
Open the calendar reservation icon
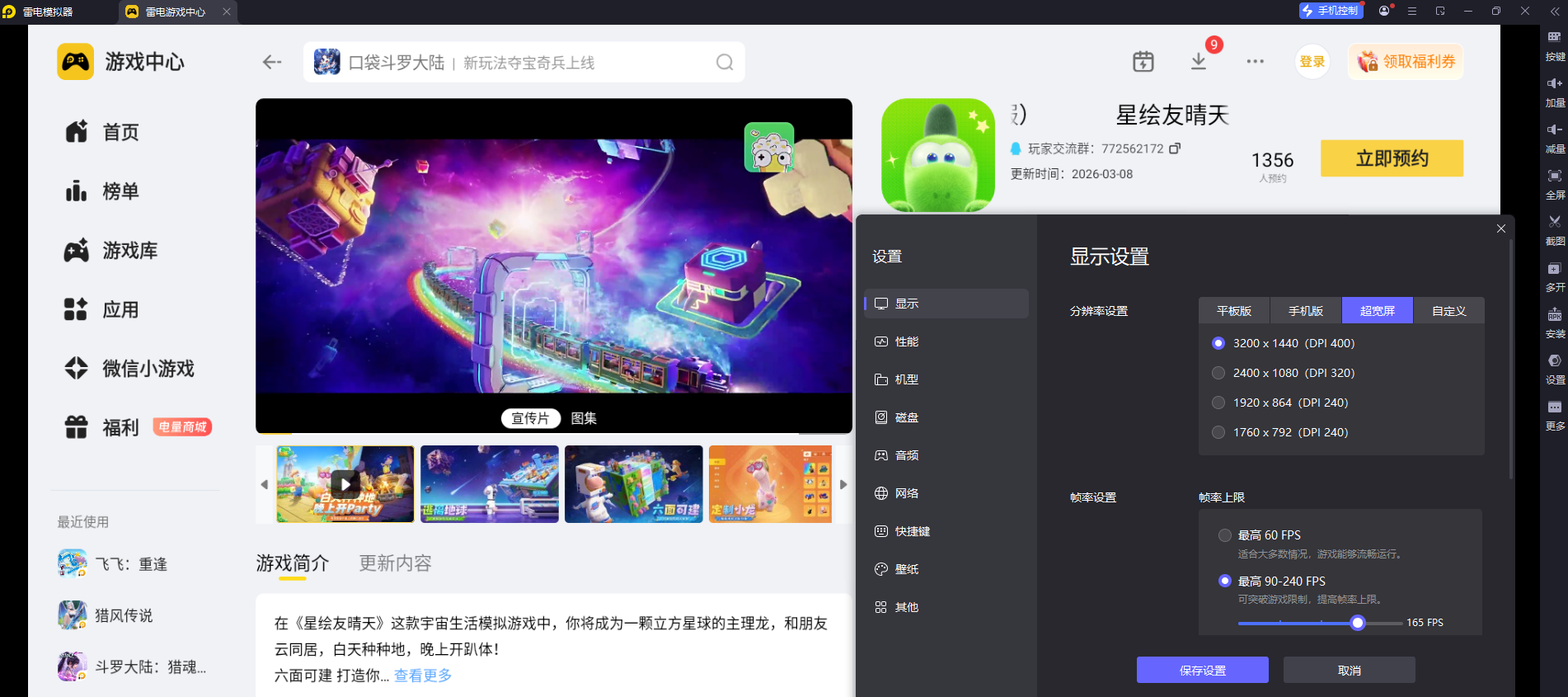[x=1143, y=62]
